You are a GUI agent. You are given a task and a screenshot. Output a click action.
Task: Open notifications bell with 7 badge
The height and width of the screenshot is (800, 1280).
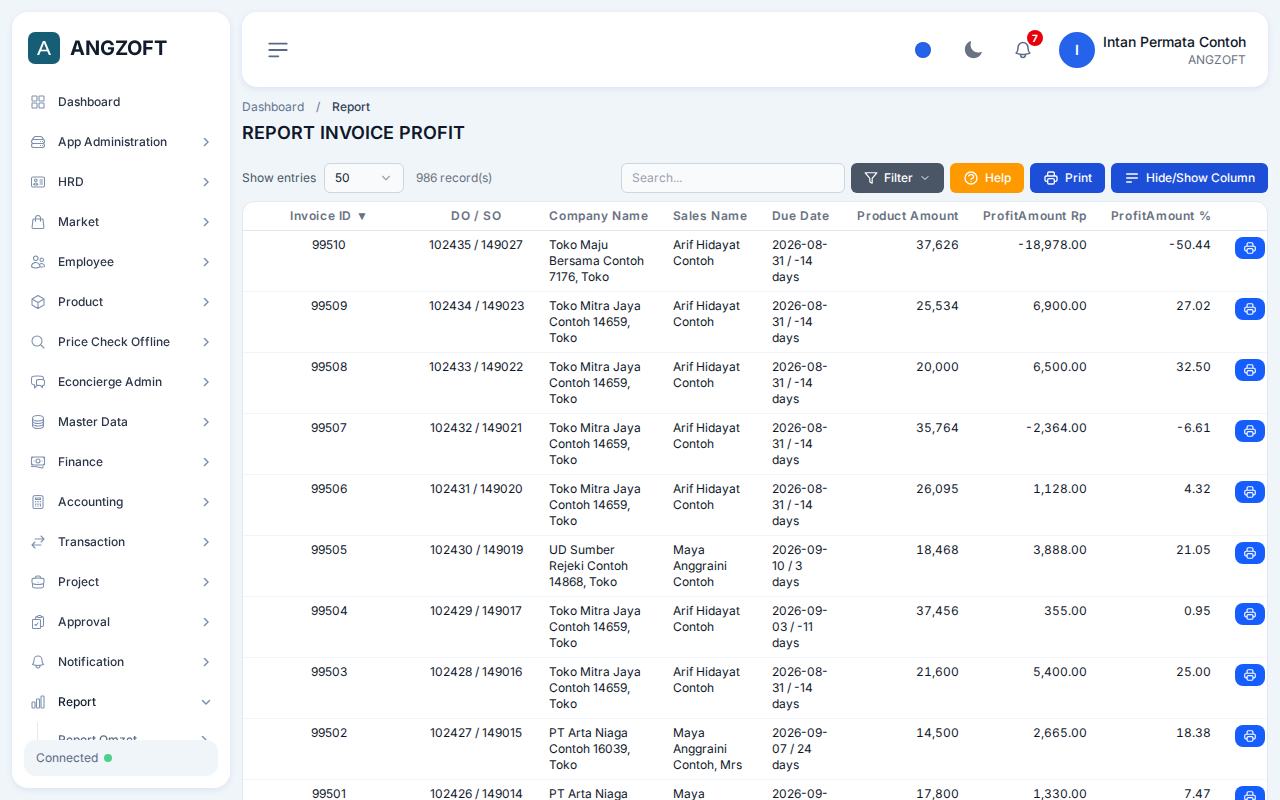1023,50
